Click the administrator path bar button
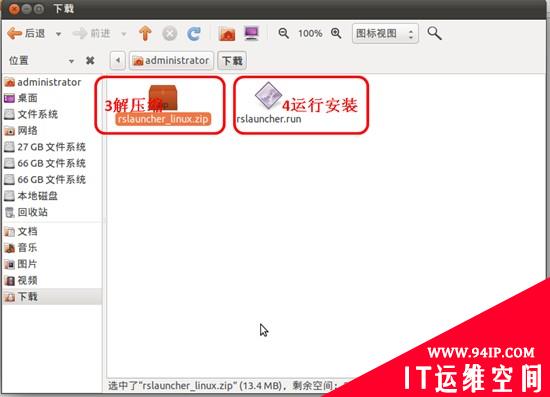 pyautogui.click(x=171, y=60)
